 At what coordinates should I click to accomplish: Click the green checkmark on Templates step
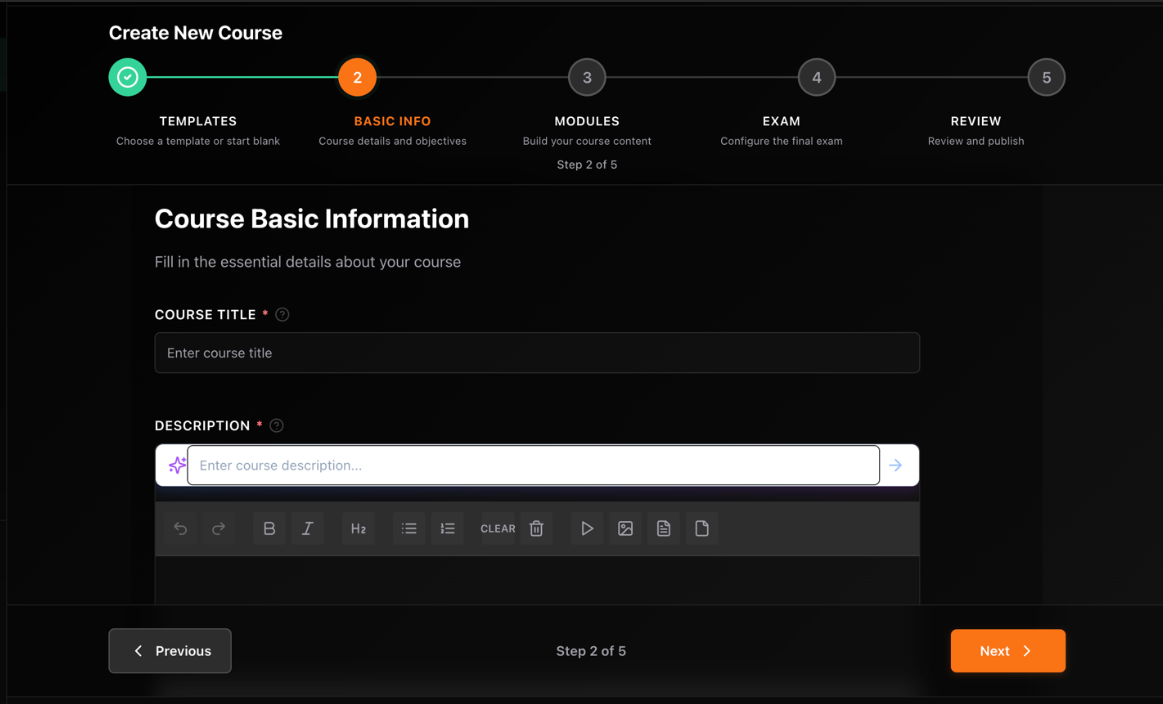(x=127, y=76)
